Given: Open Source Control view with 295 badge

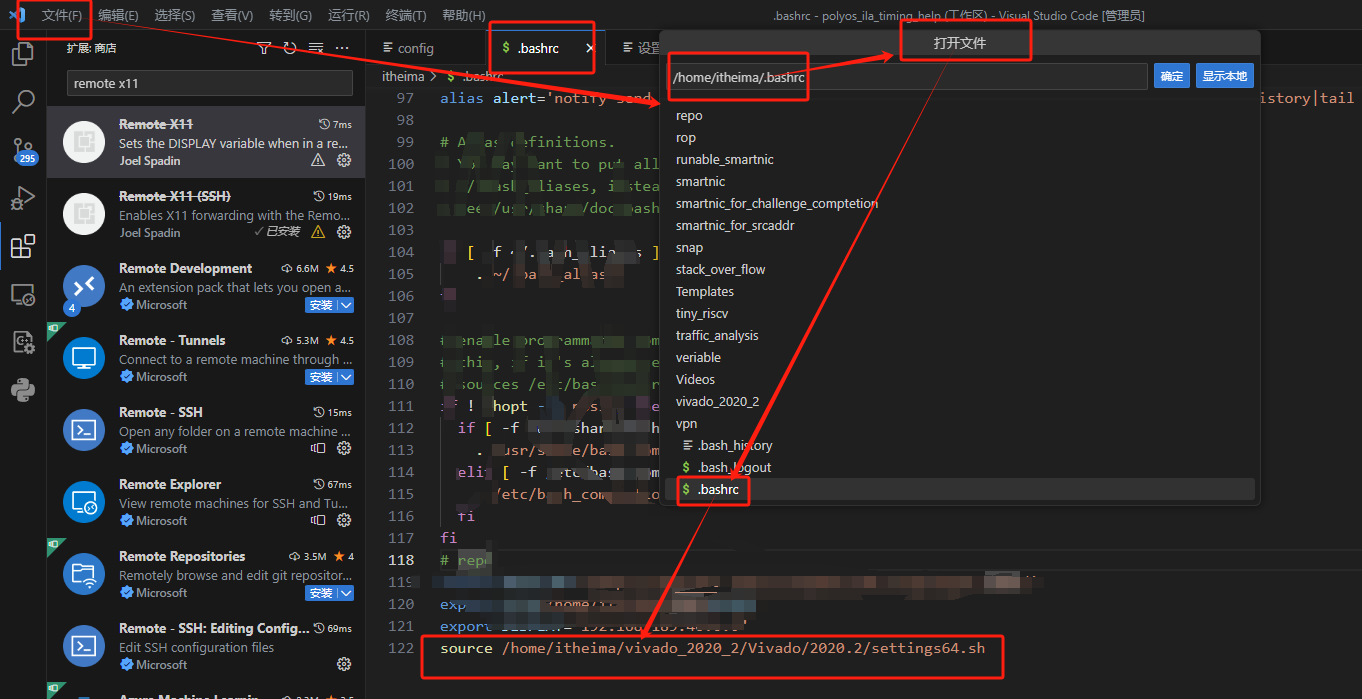Looking at the screenshot, I should coord(22,150).
